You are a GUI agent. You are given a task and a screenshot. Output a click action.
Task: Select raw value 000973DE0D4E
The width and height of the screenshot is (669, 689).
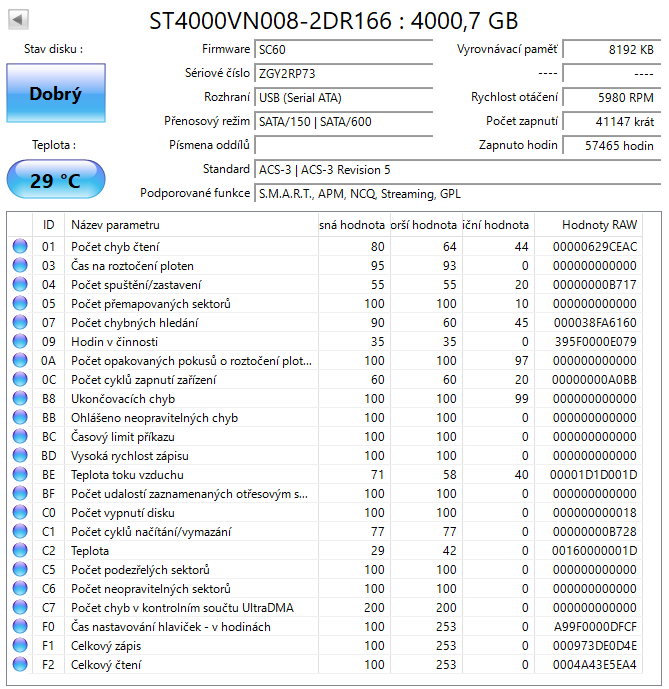point(595,646)
